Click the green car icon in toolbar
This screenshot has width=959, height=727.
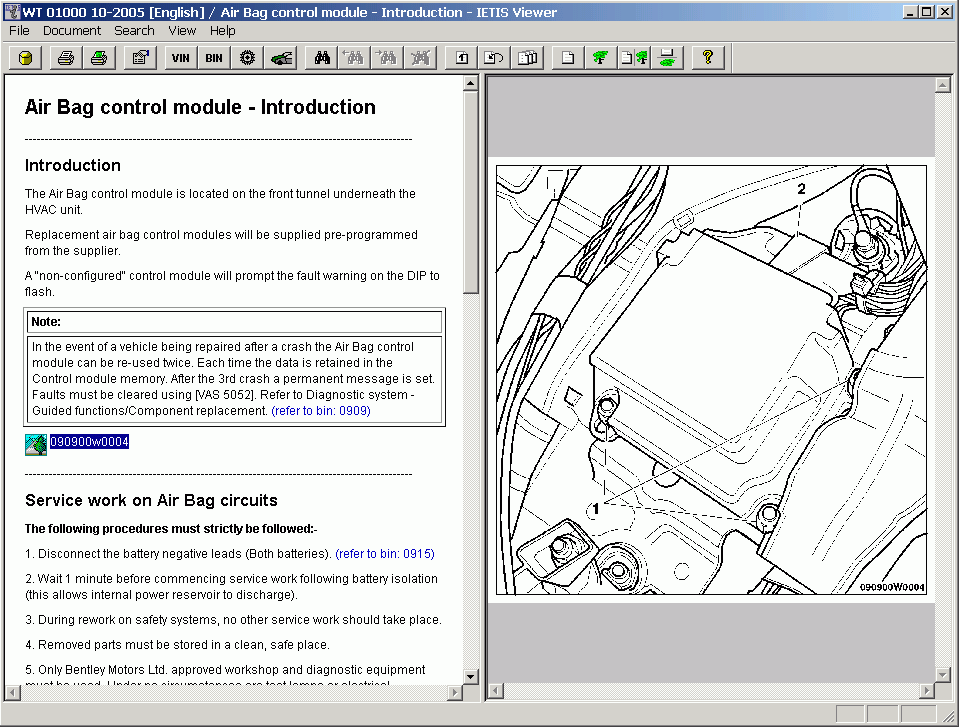pyautogui.click(x=282, y=58)
